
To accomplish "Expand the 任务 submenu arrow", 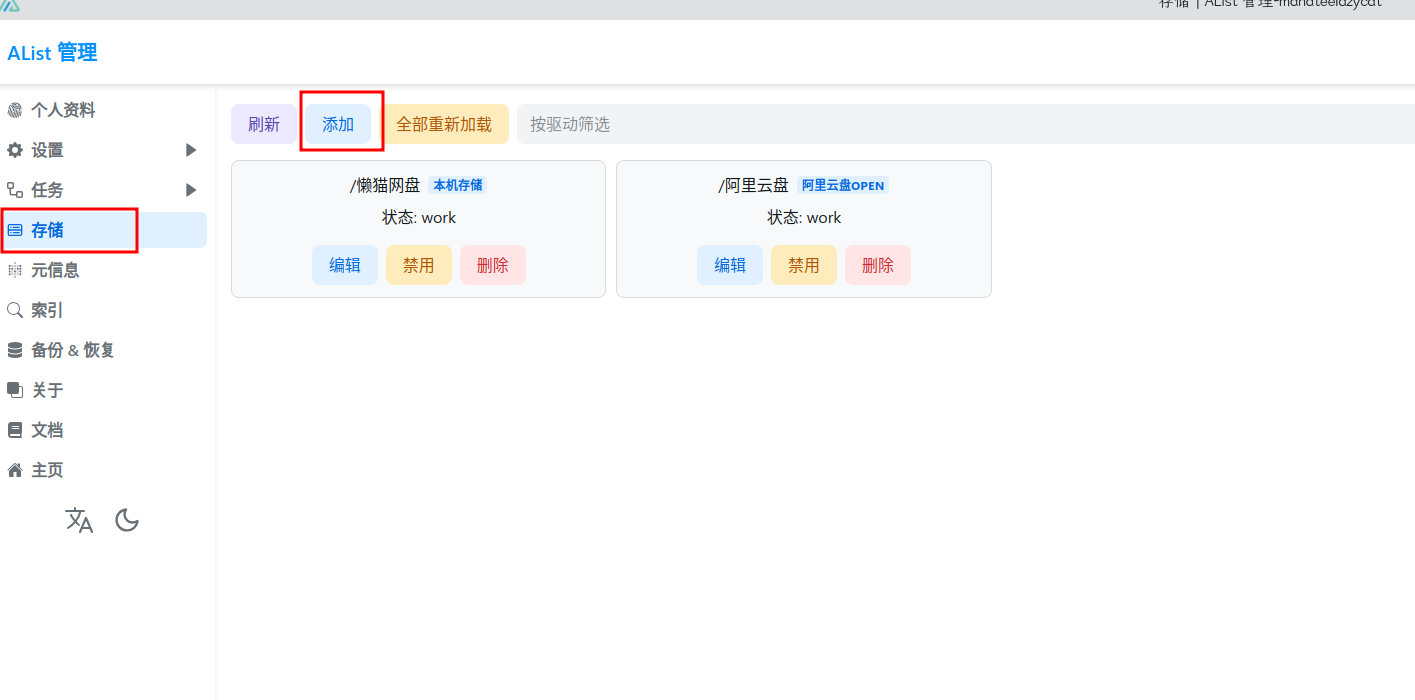I will click(x=191, y=190).
